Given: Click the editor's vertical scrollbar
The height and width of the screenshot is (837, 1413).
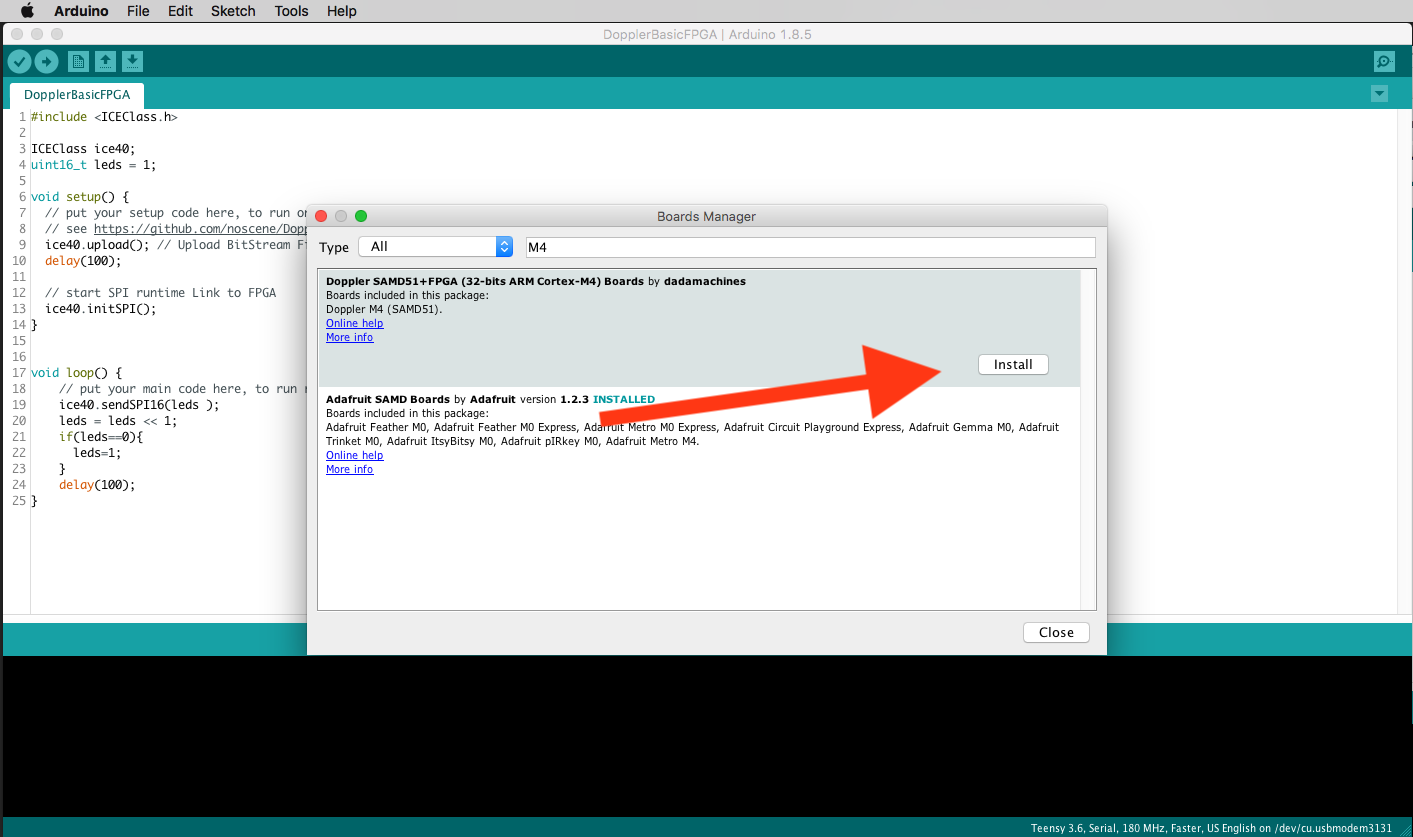Looking at the screenshot, I should pos(1404,360).
